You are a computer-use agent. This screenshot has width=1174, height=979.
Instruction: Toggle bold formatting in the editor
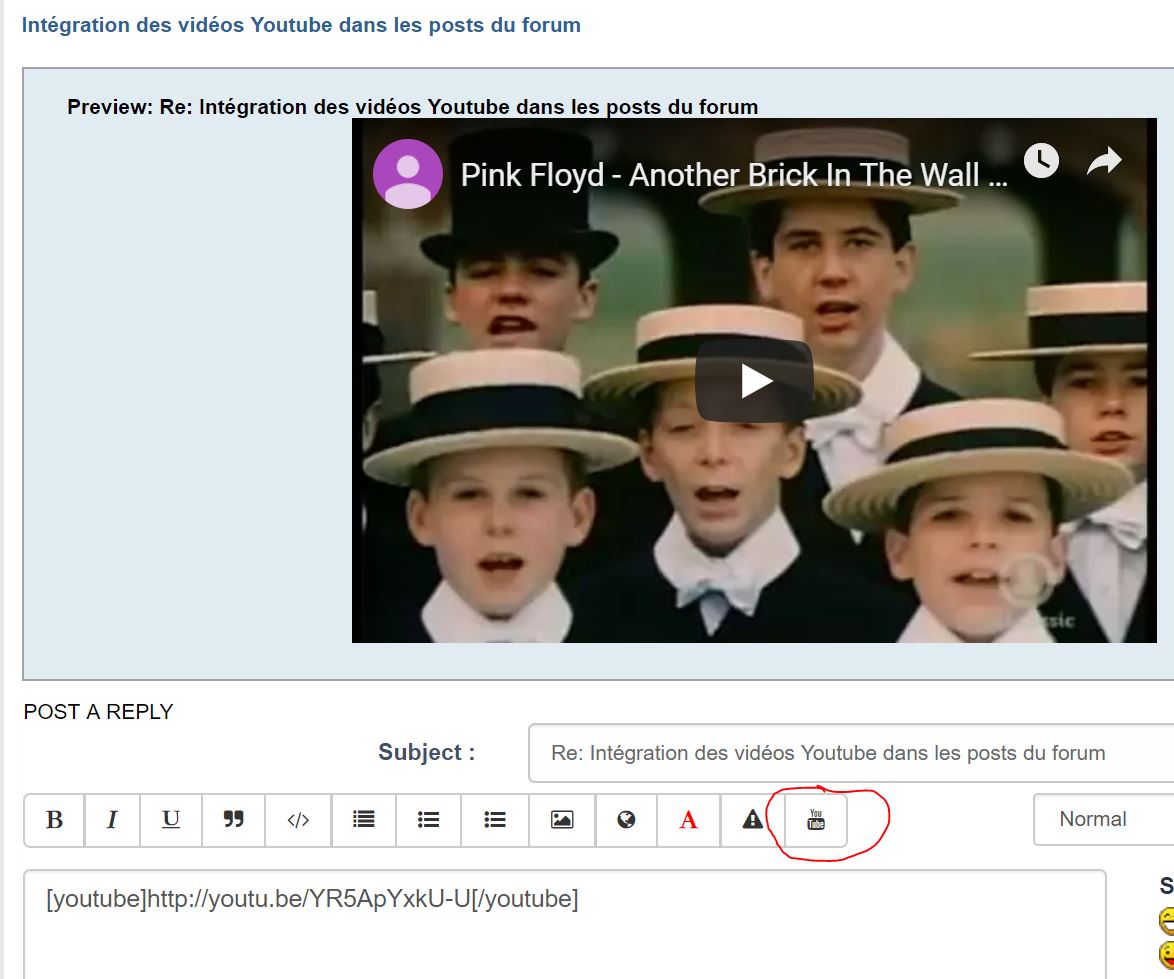tap(54, 820)
